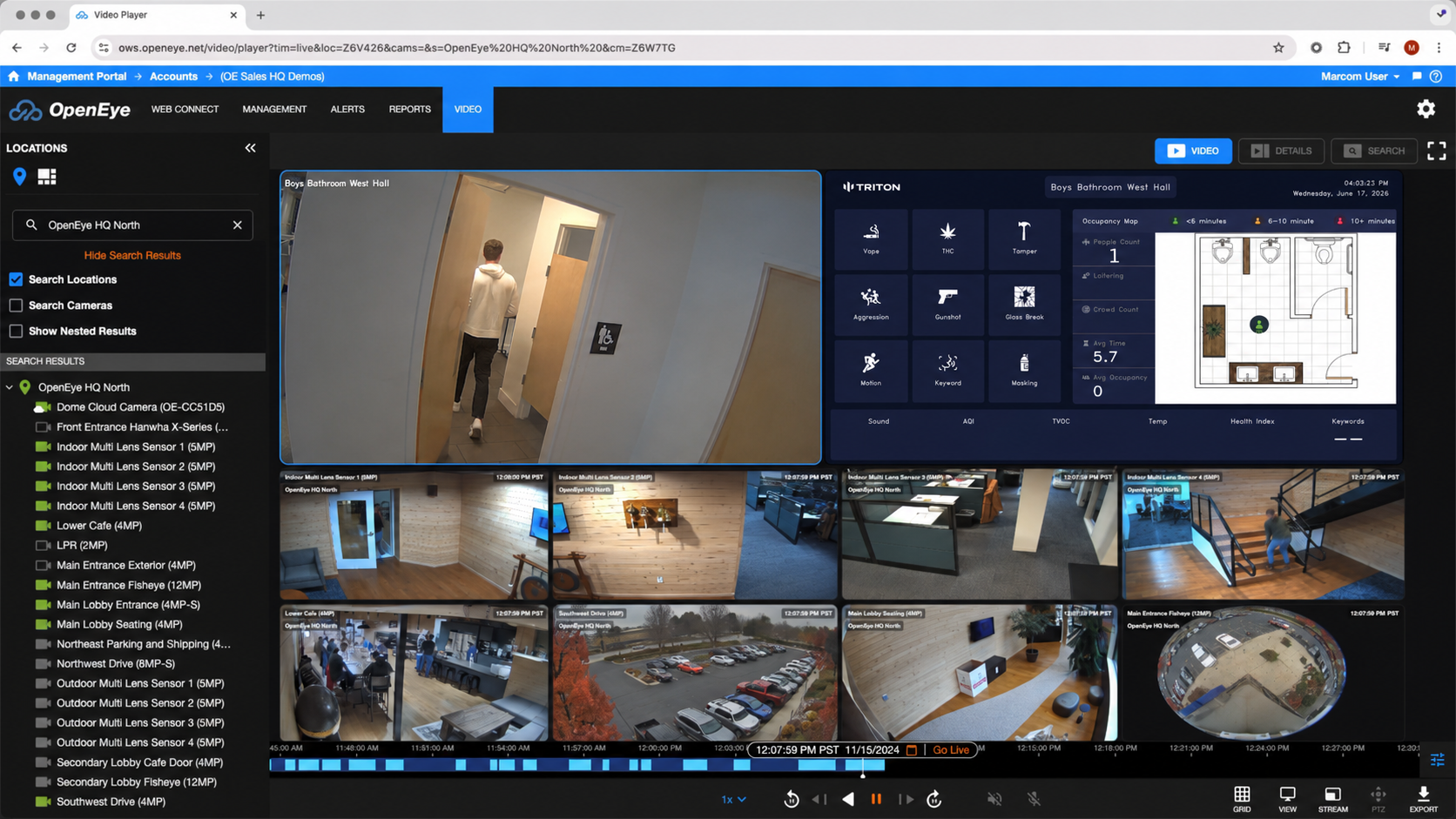Select the Gunshot sensor tile

(x=947, y=305)
